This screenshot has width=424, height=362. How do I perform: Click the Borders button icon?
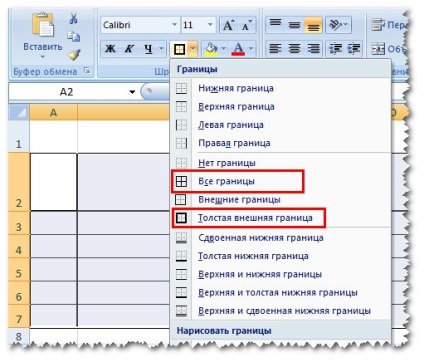pyautogui.click(x=179, y=49)
